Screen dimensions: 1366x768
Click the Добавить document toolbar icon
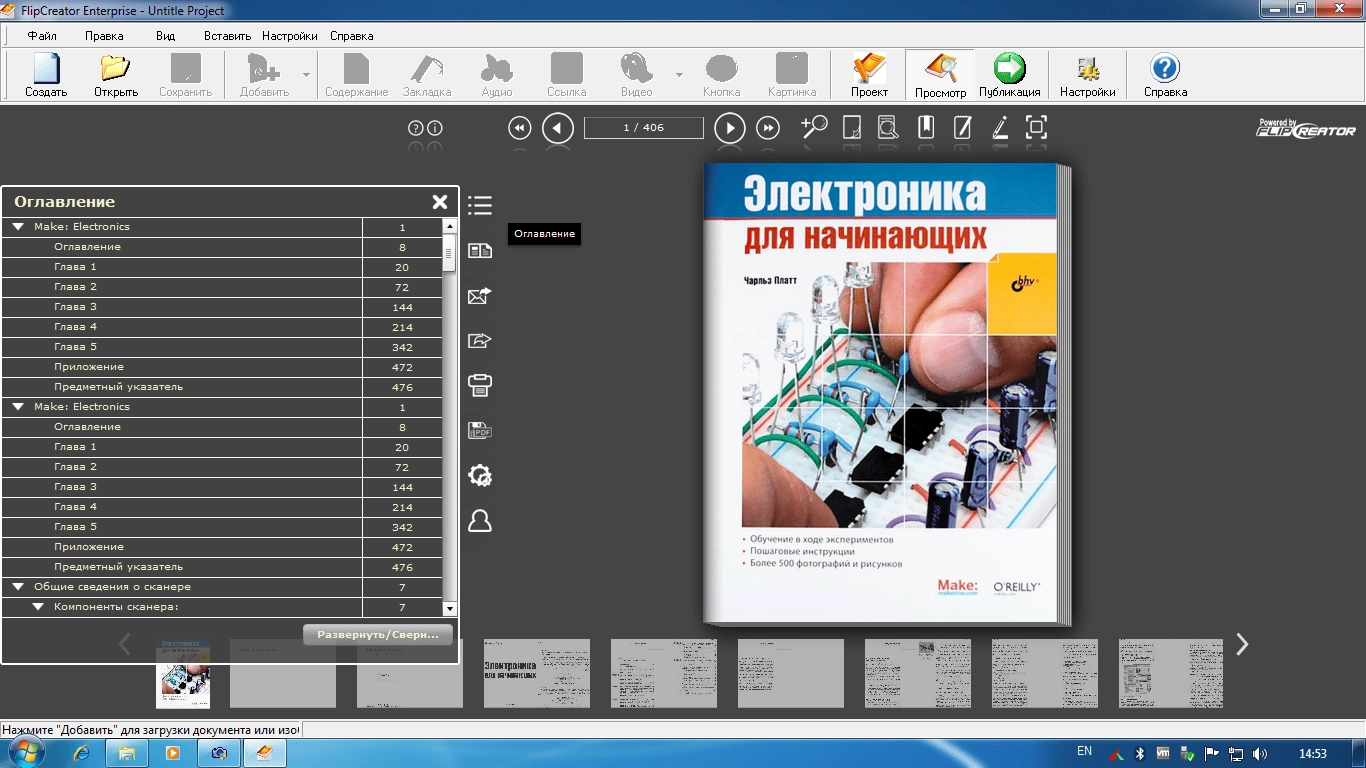[x=264, y=75]
